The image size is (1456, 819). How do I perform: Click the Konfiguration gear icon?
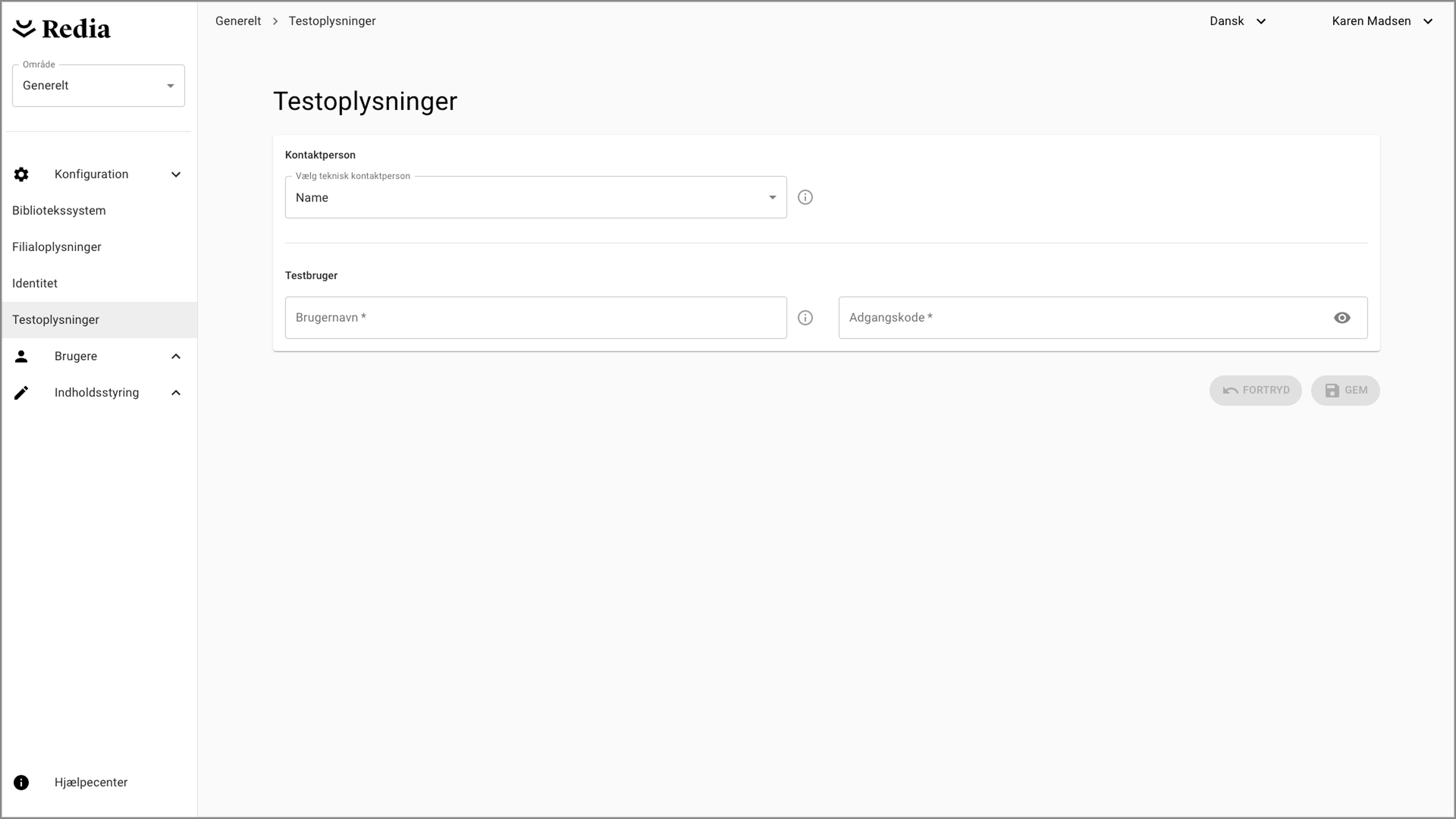[x=21, y=174]
